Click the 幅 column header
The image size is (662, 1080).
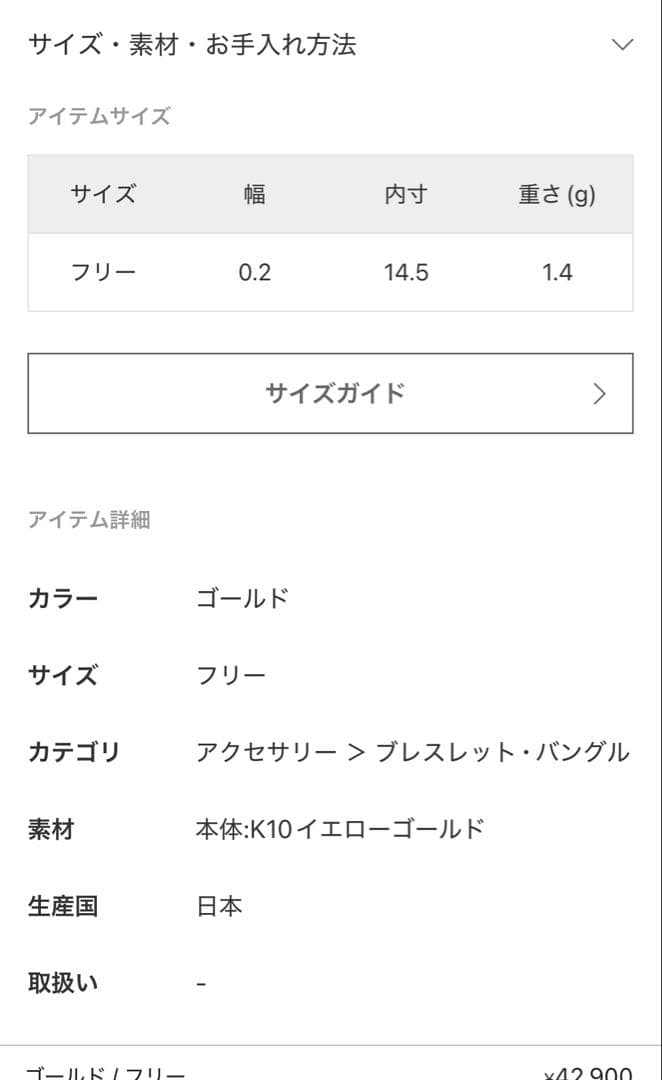(253, 195)
